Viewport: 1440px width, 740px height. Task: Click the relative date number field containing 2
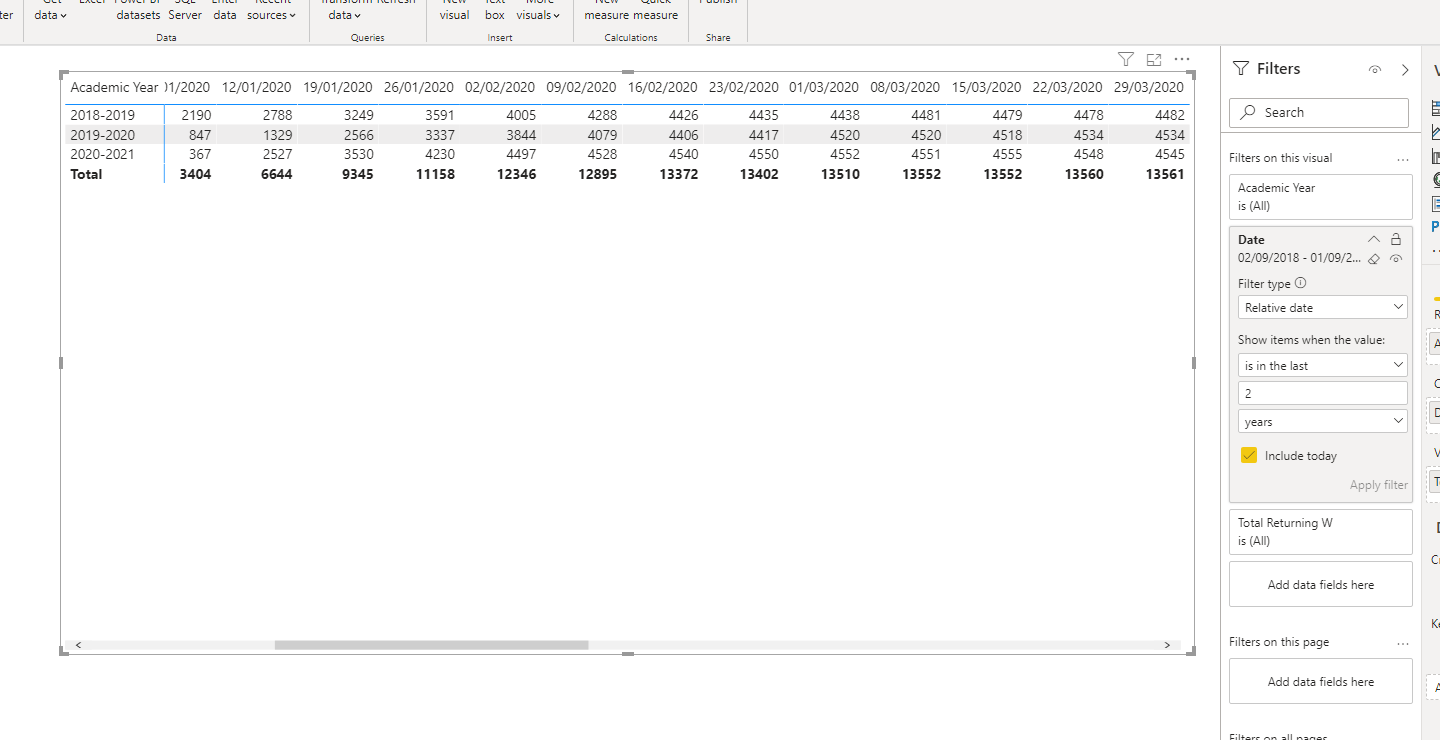click(1322, 394)
